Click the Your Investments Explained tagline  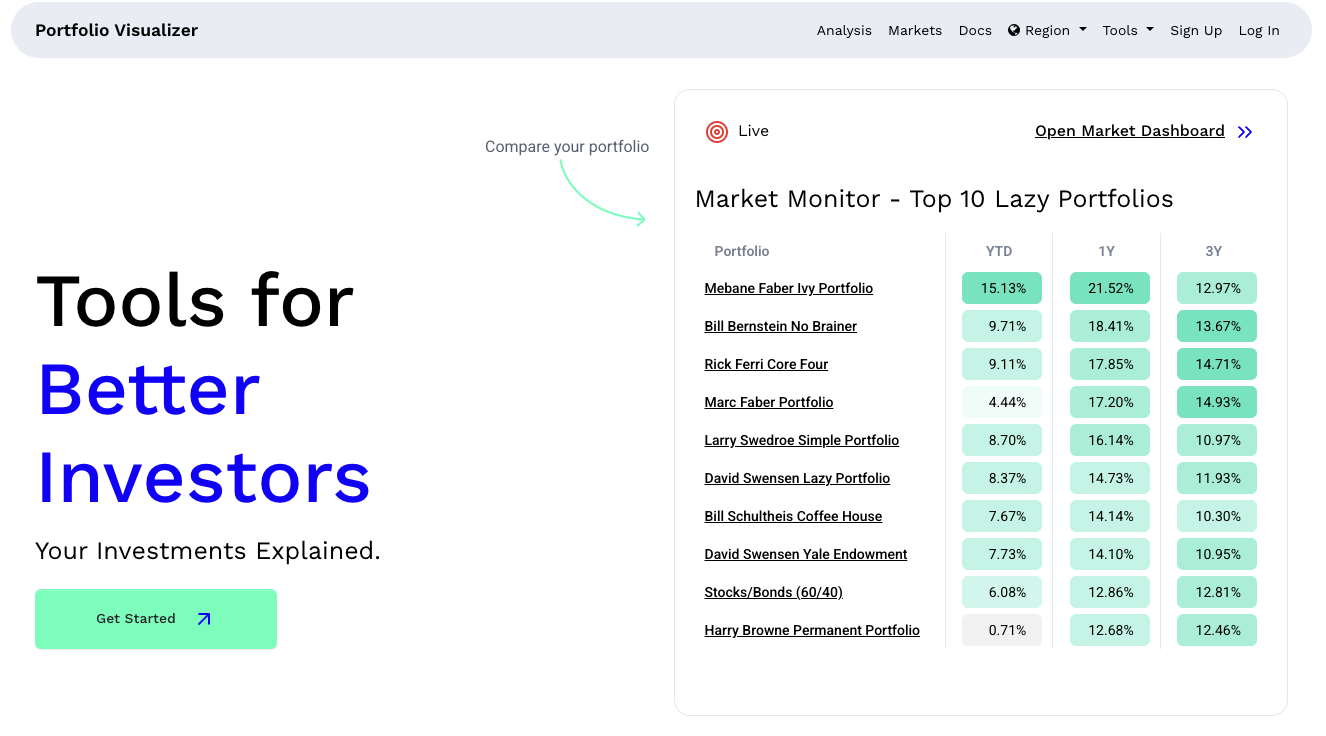[x=208, y=551]
